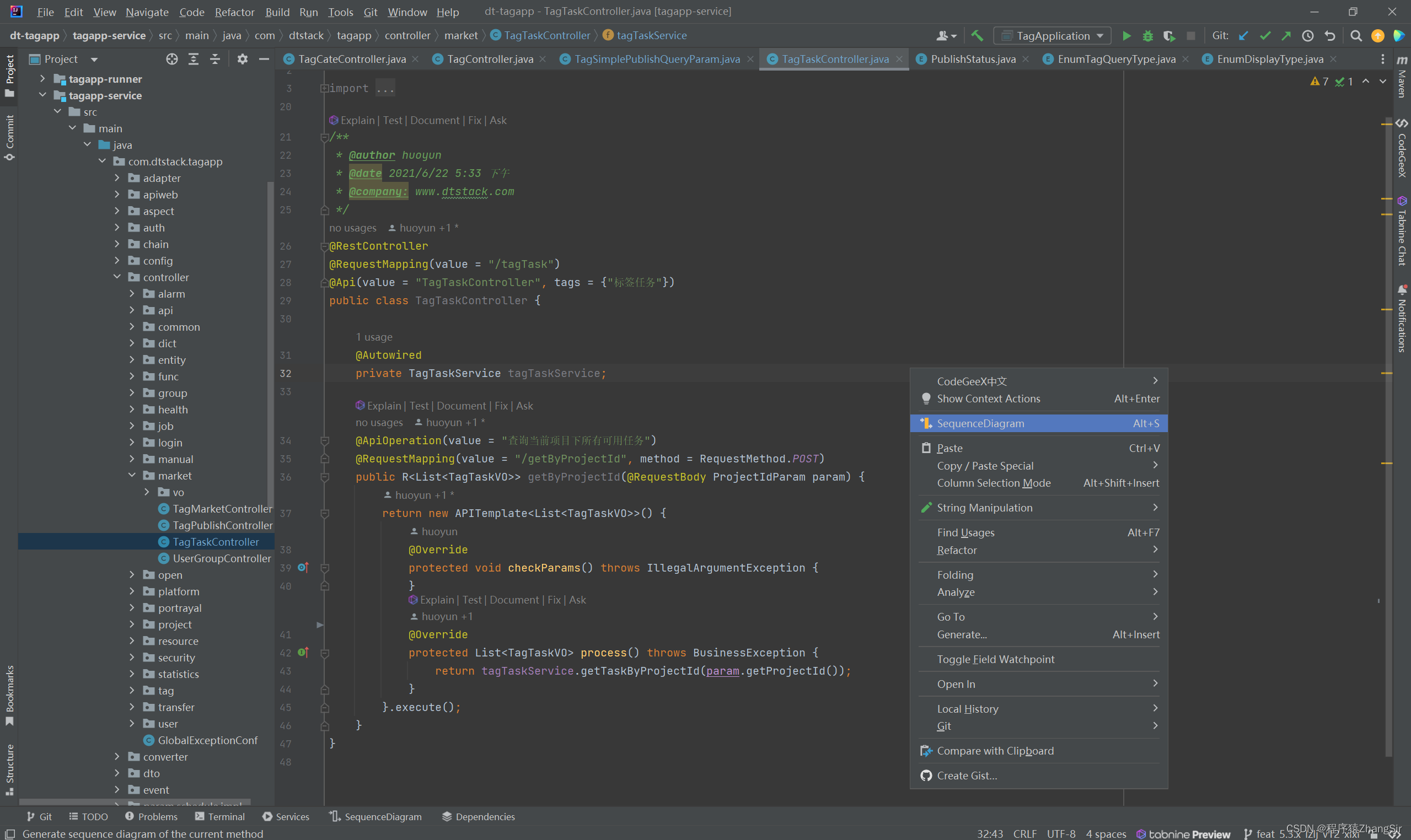1411x840 pixels.
Task: Update project via Git blue arrow
Action: click(x=1243, y=36)
